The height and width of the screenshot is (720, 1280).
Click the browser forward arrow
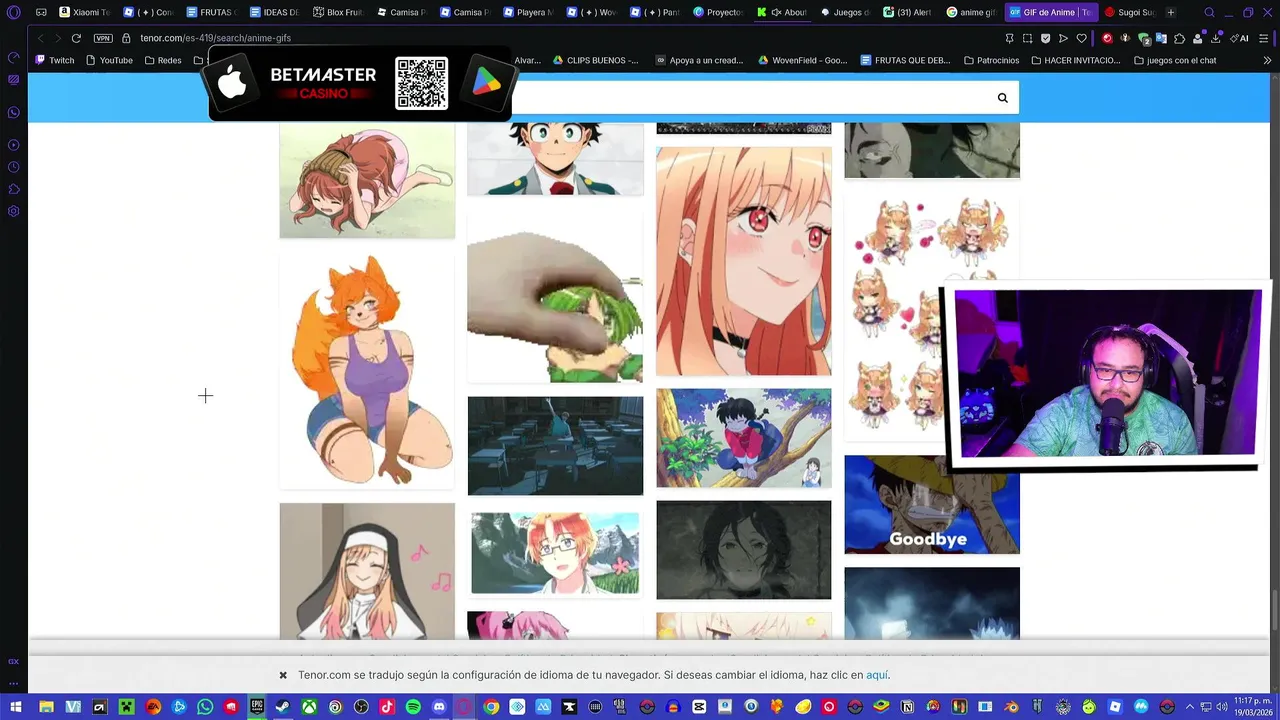(57, 38)
